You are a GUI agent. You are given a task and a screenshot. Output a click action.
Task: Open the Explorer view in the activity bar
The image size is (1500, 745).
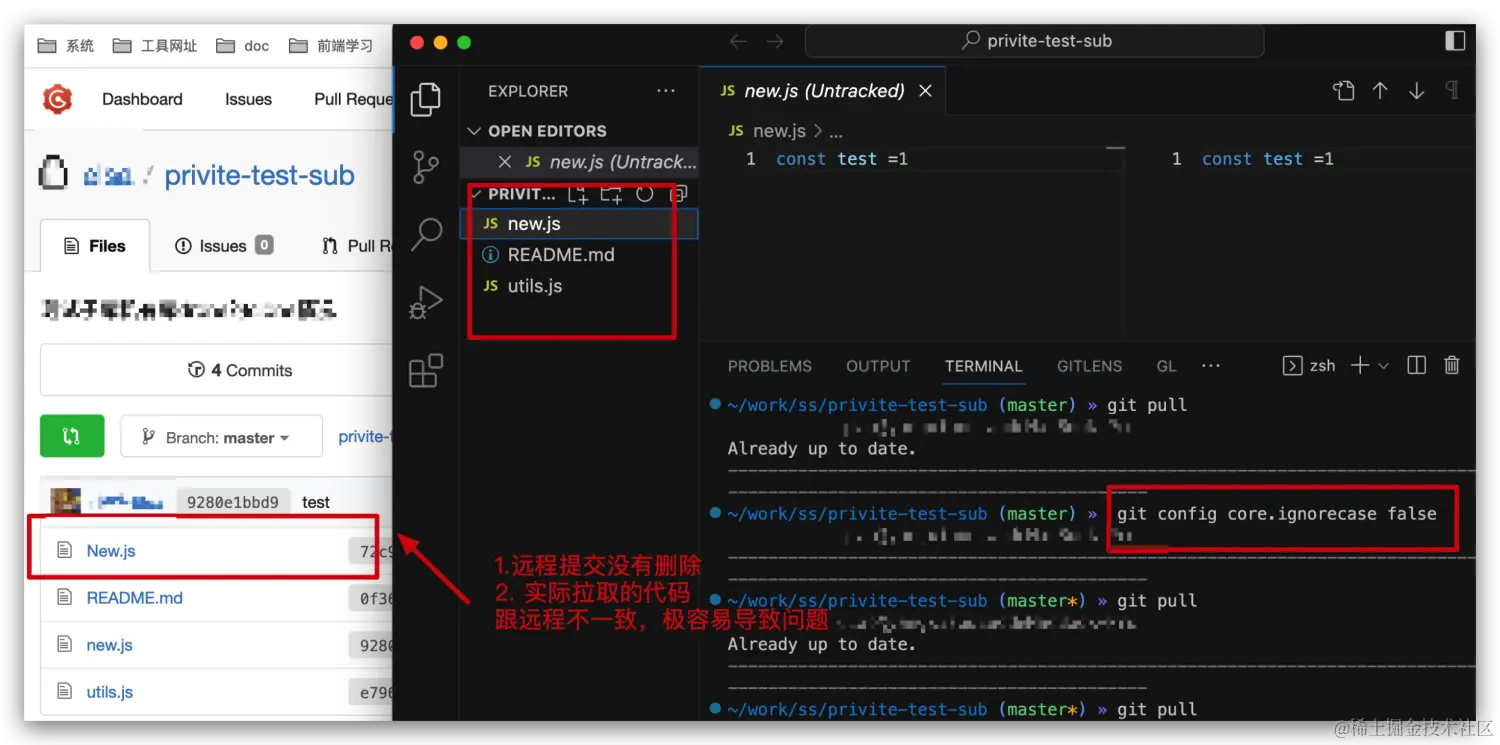tap(426, 98)
